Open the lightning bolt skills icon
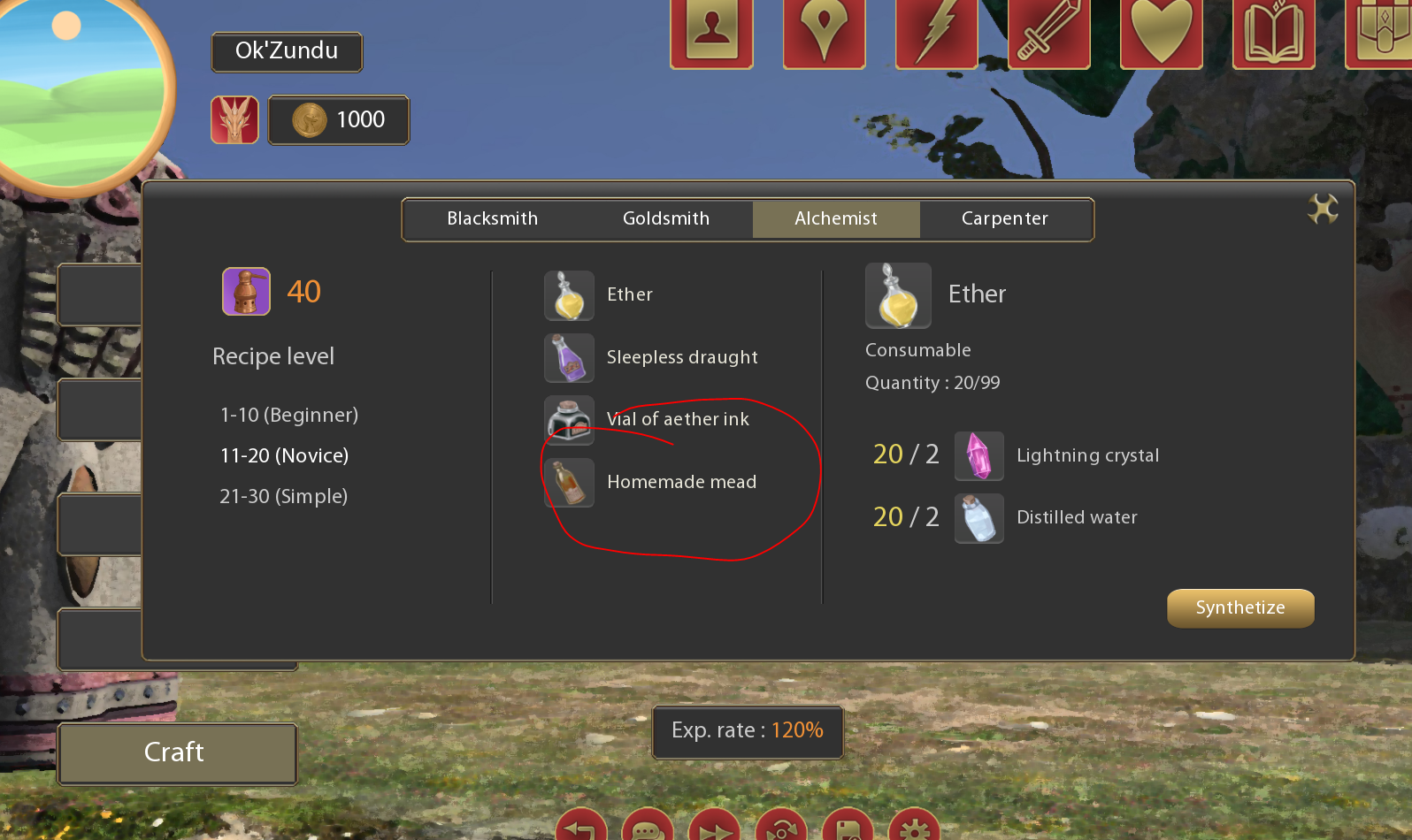Screen dimensions: 1412x840 tap(936, 32)
